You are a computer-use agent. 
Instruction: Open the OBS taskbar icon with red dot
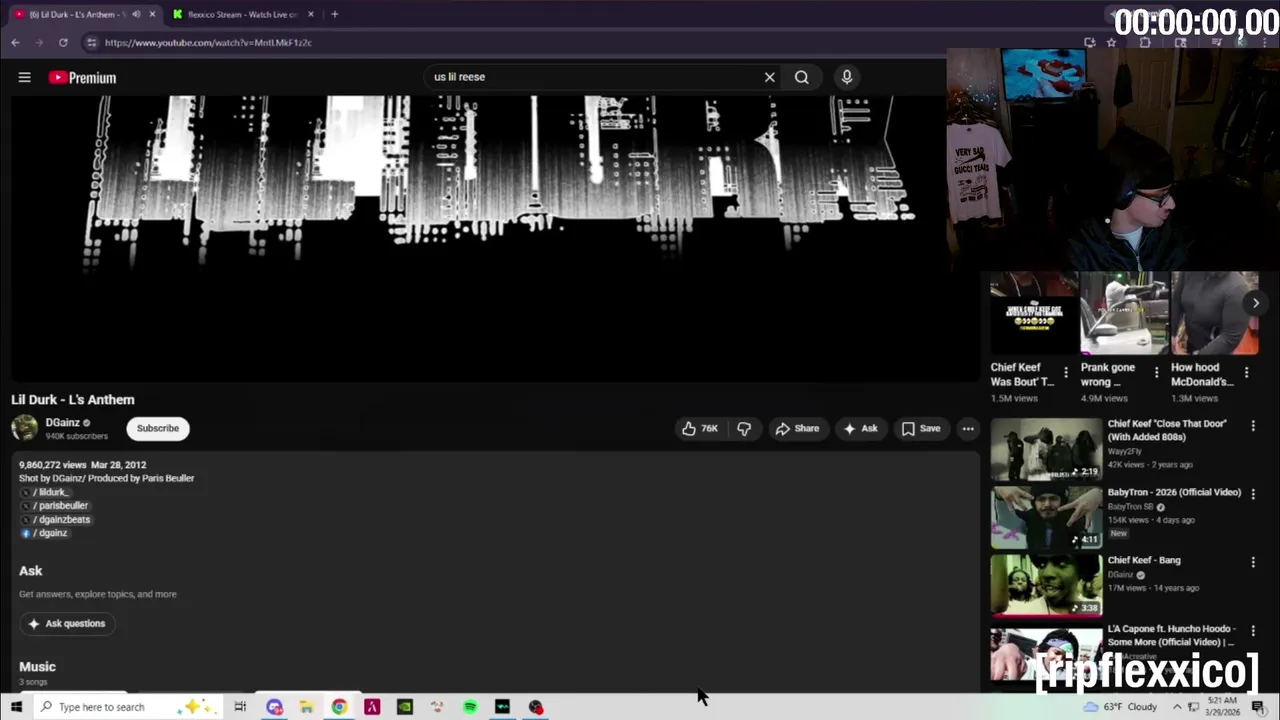click(536, 707)
